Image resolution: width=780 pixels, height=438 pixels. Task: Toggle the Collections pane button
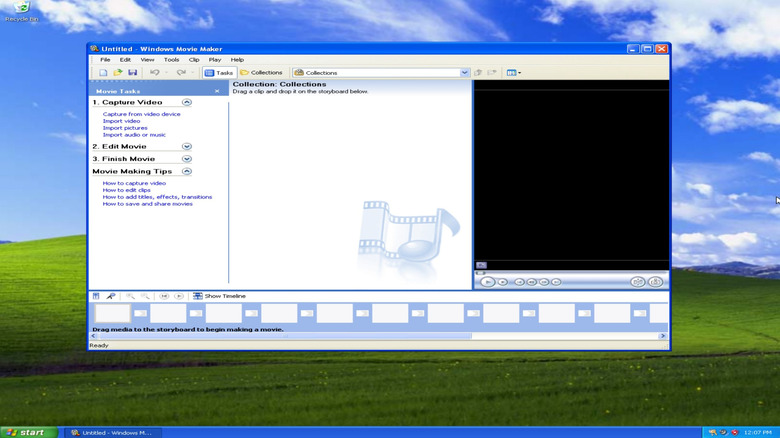262,73
